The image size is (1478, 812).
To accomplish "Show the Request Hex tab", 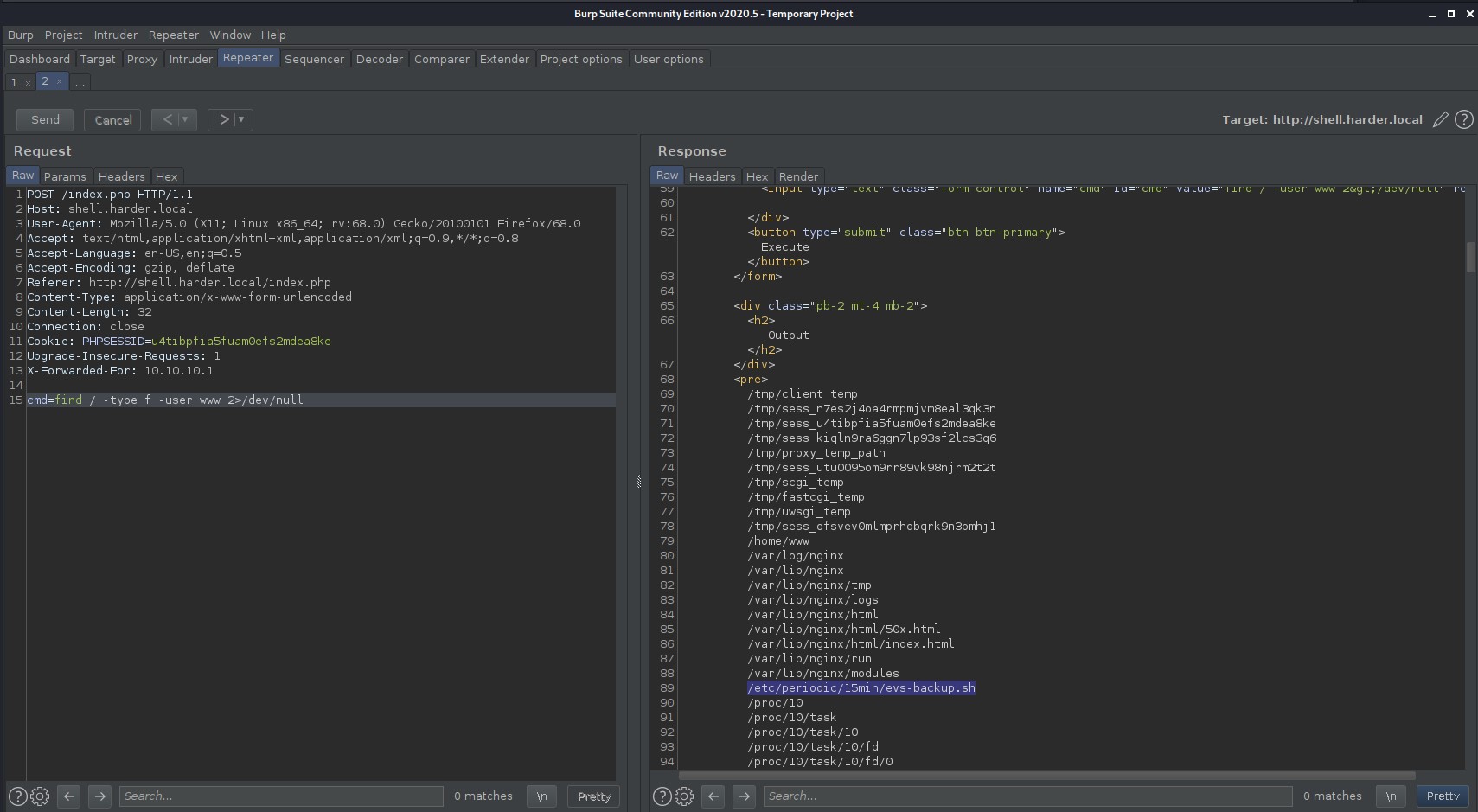I will point(166,176).
